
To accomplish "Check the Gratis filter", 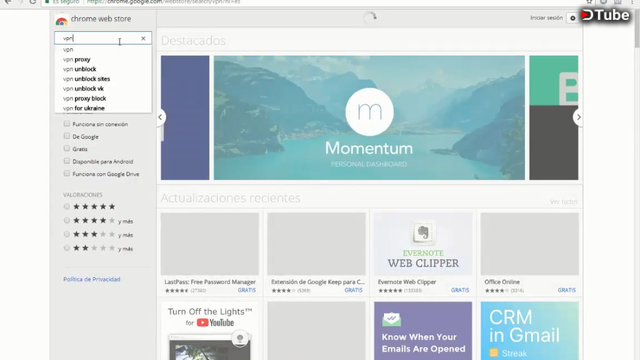I will 67,149.
